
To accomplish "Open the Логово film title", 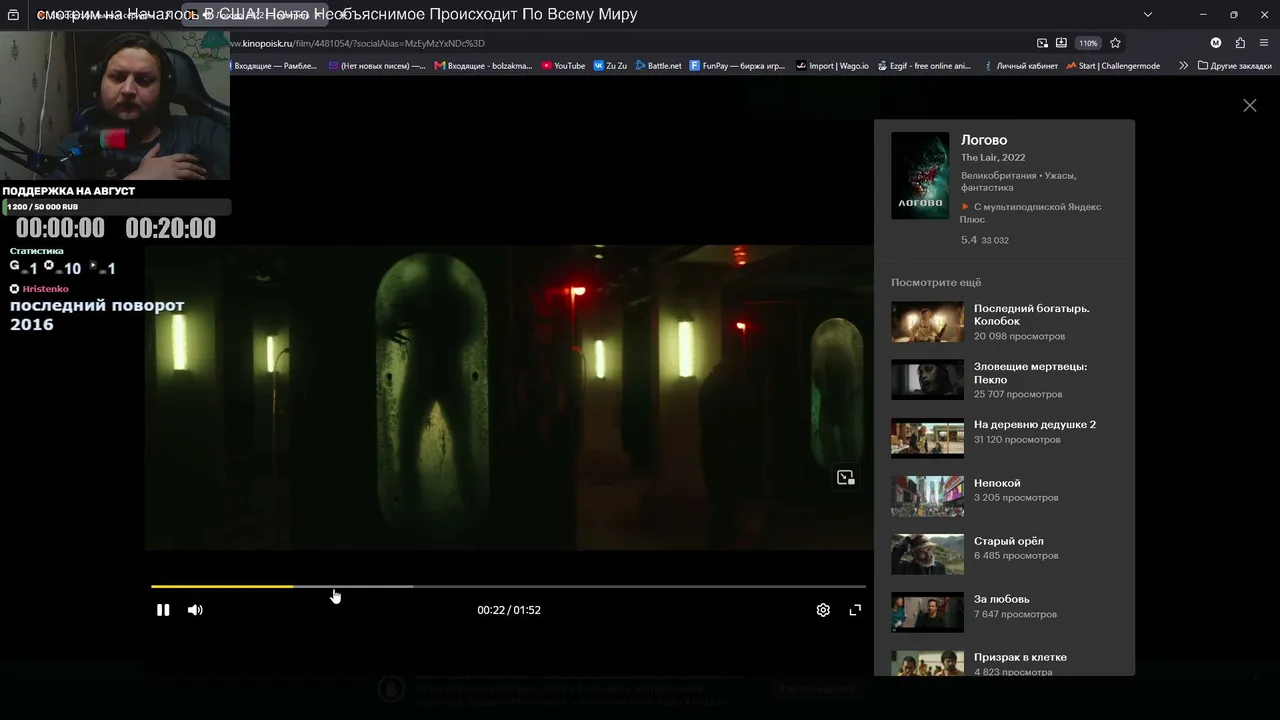I will (984, 140).
